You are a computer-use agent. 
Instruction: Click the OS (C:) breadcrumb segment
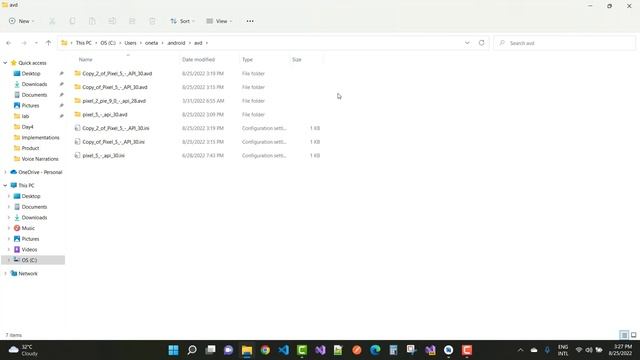(108, 43)
